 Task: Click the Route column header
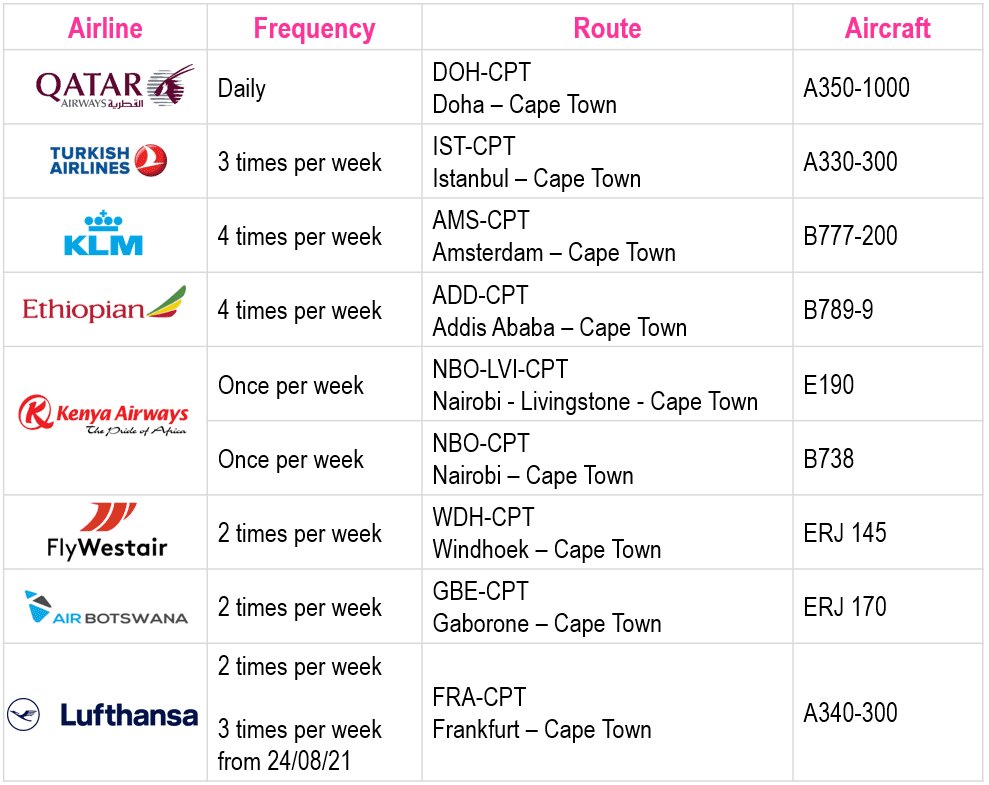click(607, 28)
